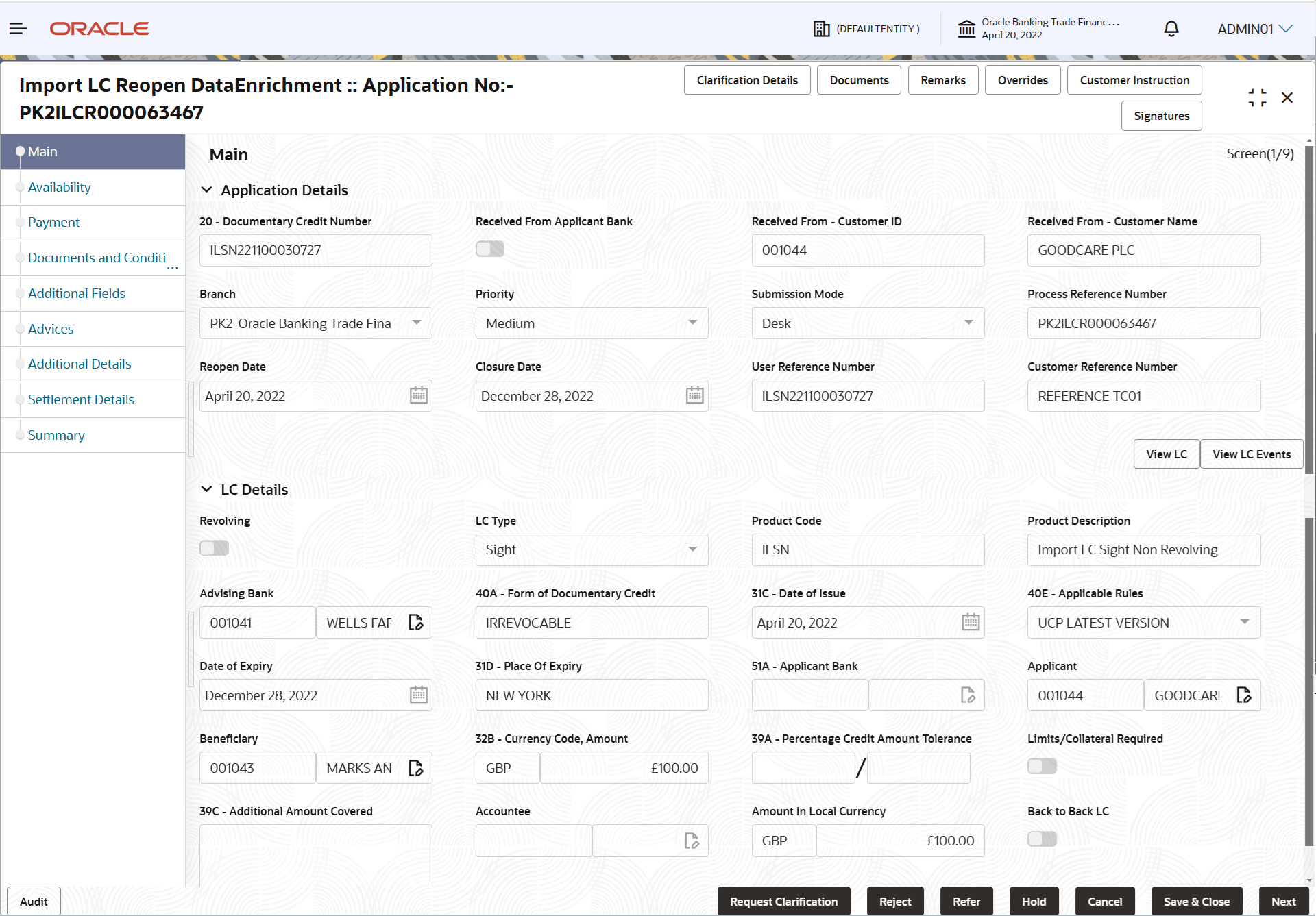1316x916 pixels.
Task: Go to the Summary step
Action: coord(56,435)
